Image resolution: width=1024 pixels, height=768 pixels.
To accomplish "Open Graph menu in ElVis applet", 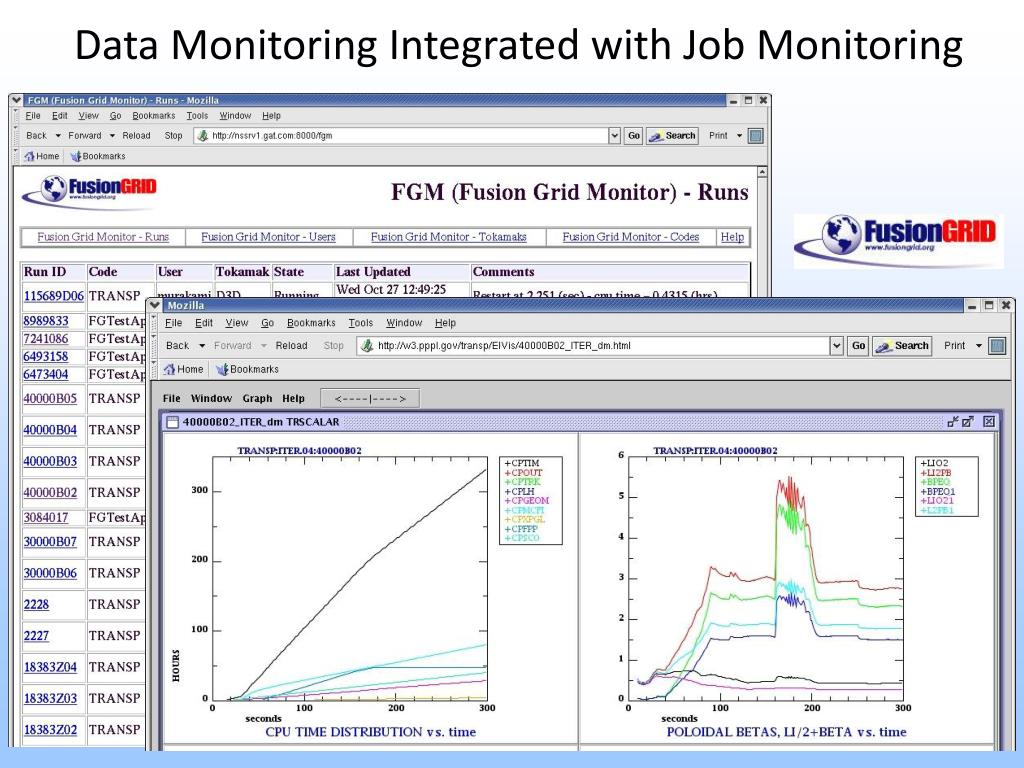I will [x=257, y=398].
